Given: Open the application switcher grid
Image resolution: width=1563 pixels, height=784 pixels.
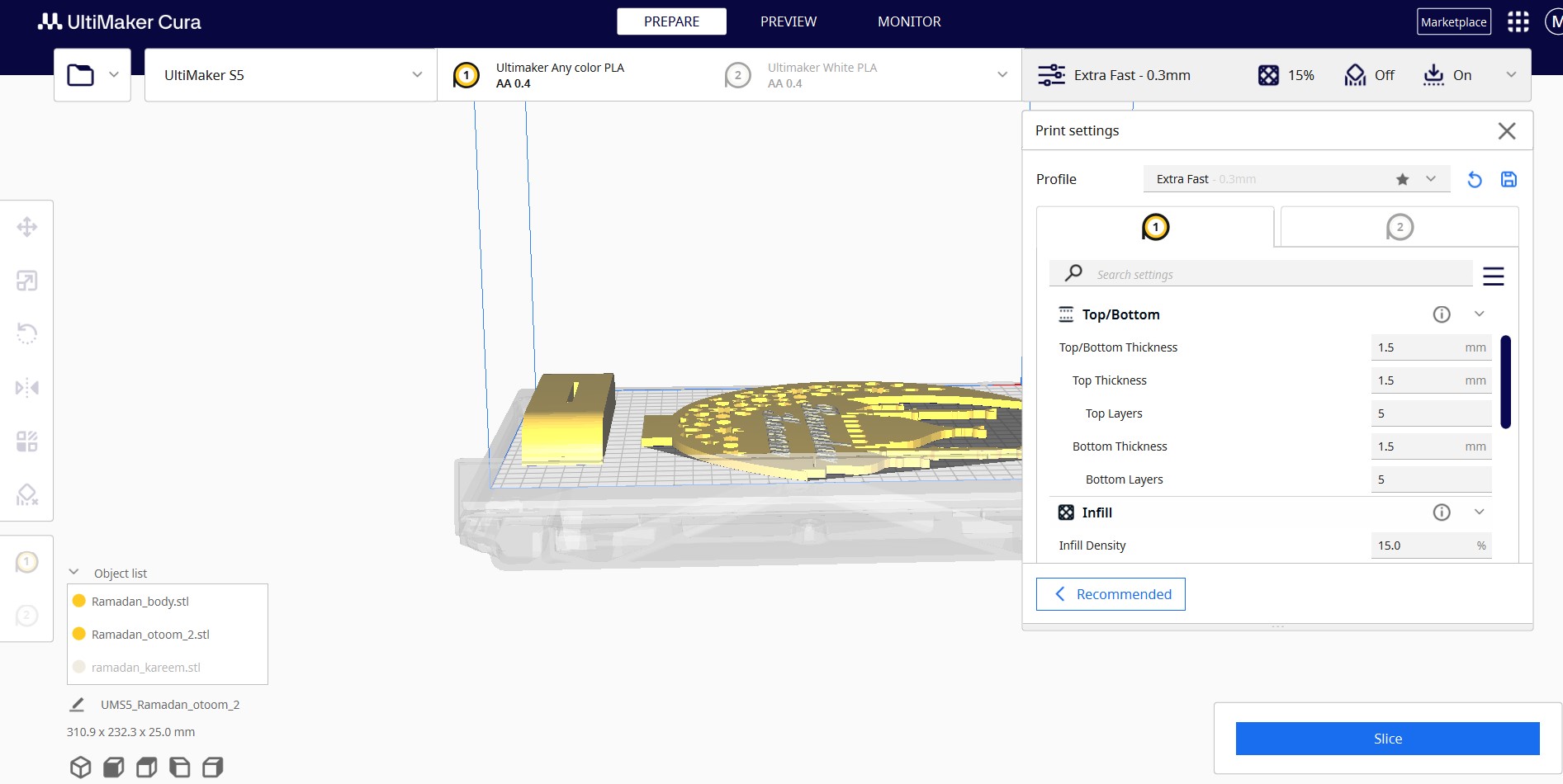Looking at the screenshot, I should click(x=1518, y=21).
